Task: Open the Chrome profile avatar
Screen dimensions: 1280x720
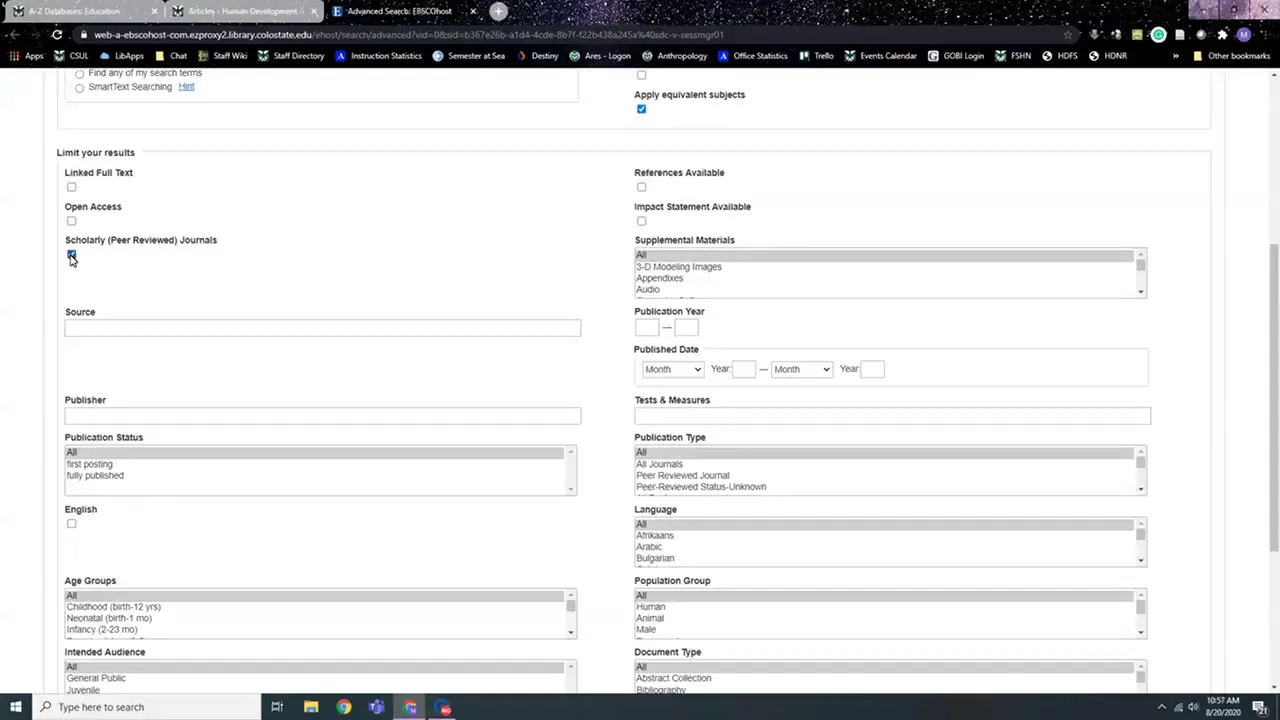Action: (x=1244, y=34)
